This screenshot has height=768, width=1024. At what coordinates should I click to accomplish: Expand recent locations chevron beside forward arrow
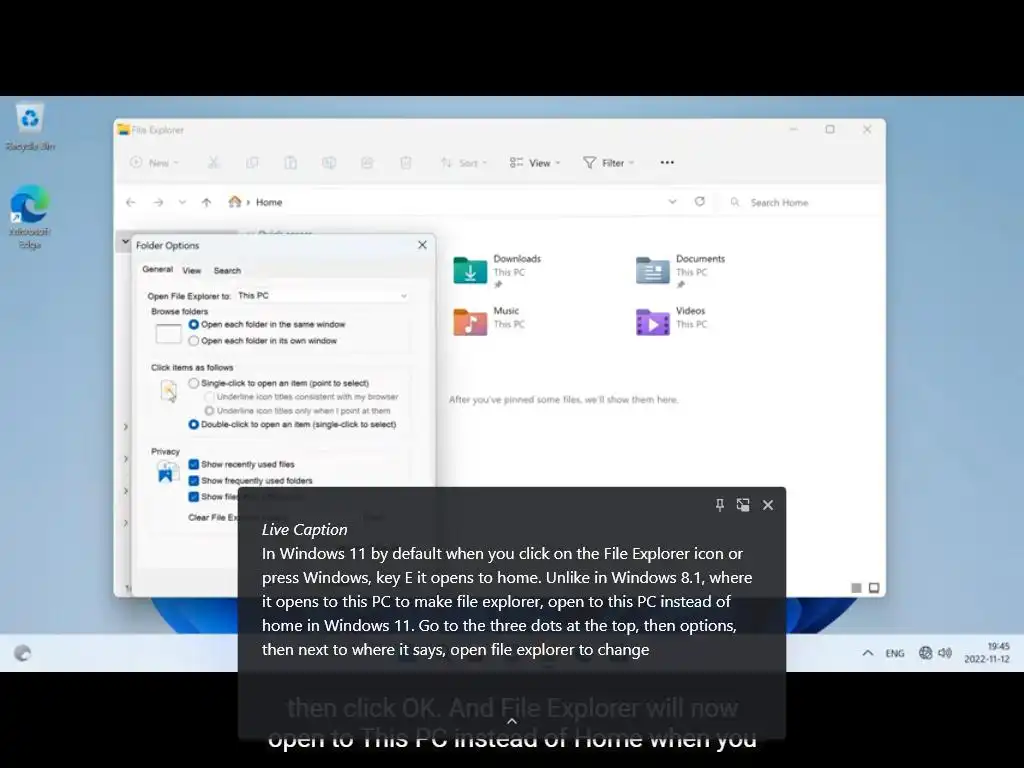182,202
